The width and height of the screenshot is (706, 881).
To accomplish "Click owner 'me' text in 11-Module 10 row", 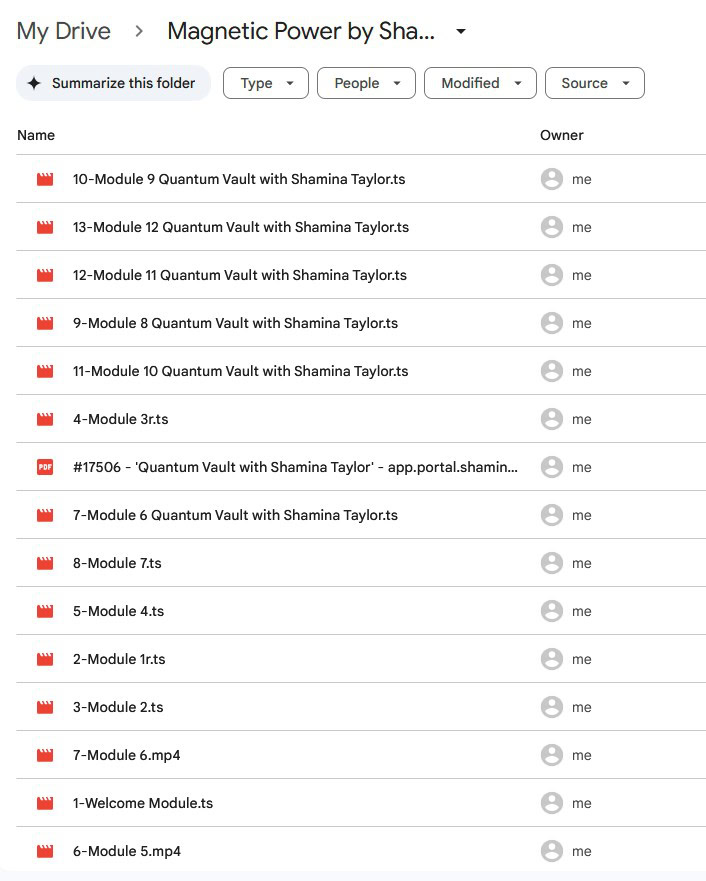I will [x=581, y=371].
